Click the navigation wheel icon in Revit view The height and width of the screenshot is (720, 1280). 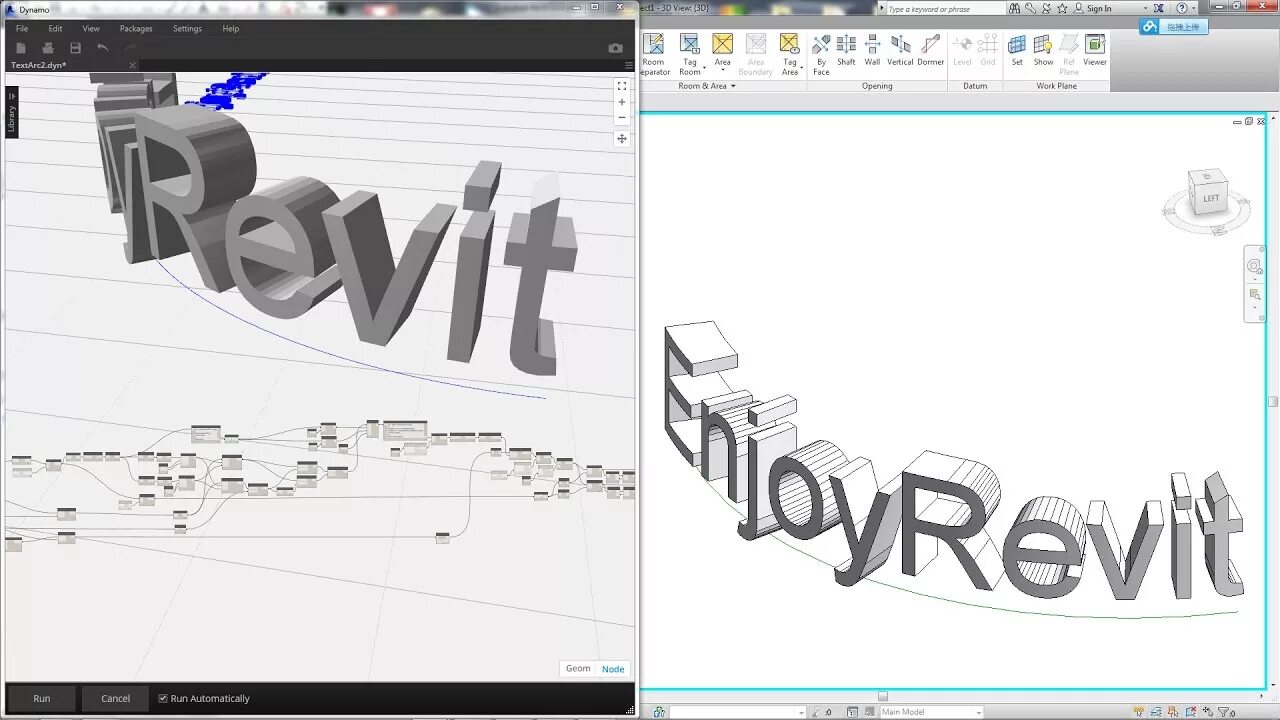(1255, 266)
